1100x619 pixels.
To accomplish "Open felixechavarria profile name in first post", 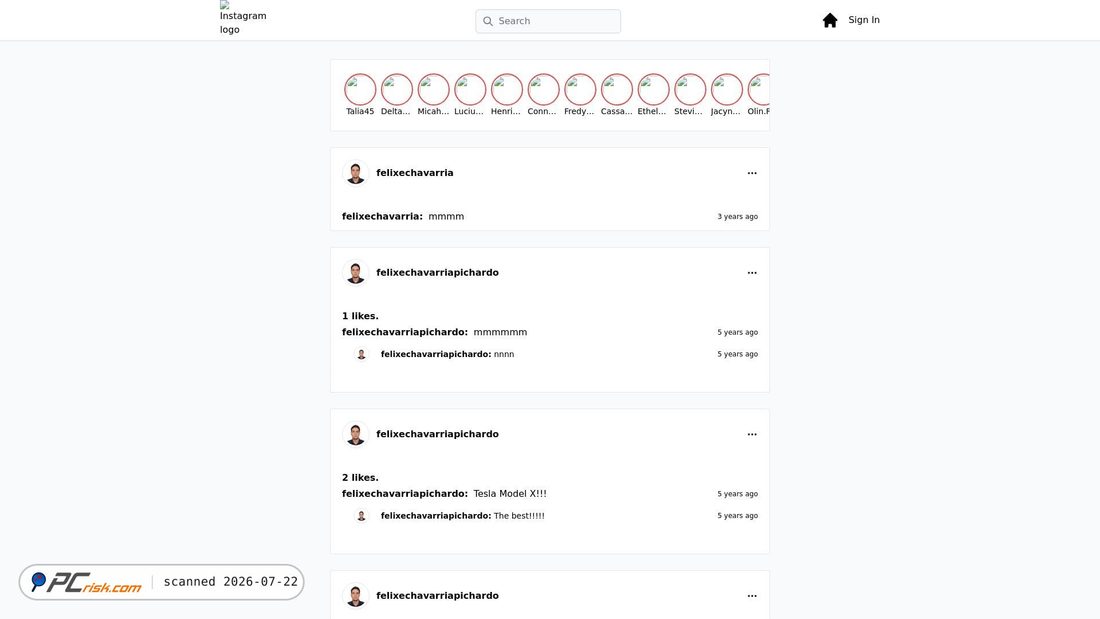I will [x=415, y=173].
